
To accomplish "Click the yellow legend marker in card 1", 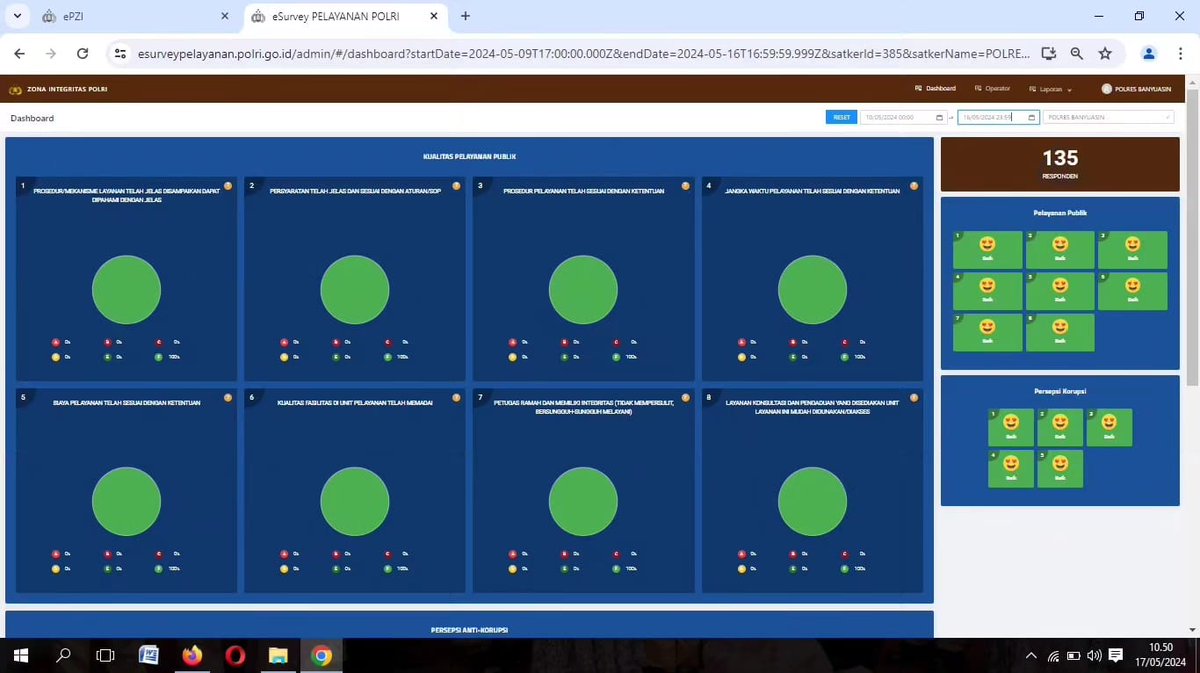I will coord(56,357).
